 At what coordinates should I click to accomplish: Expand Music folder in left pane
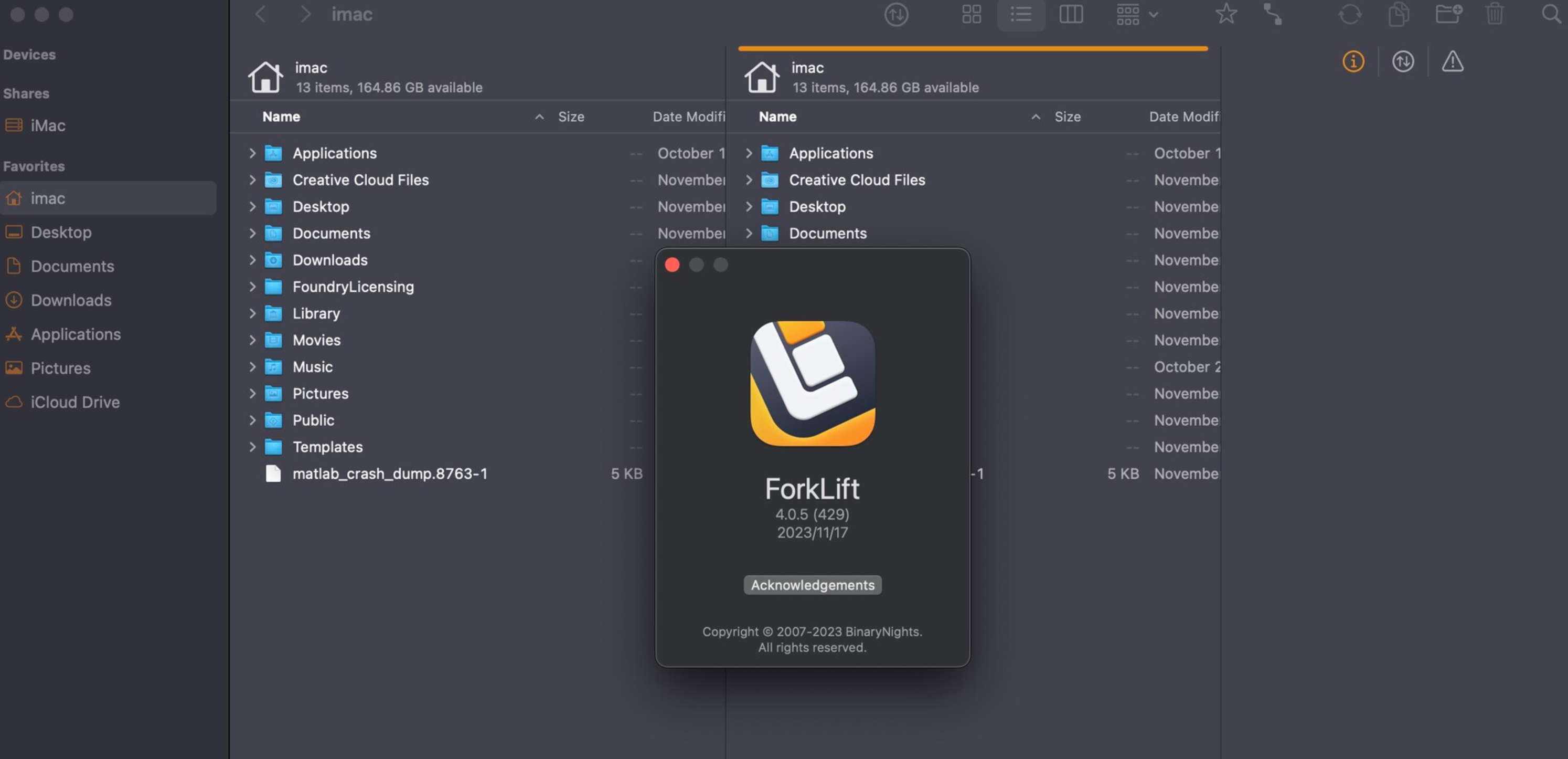point(252,367)
